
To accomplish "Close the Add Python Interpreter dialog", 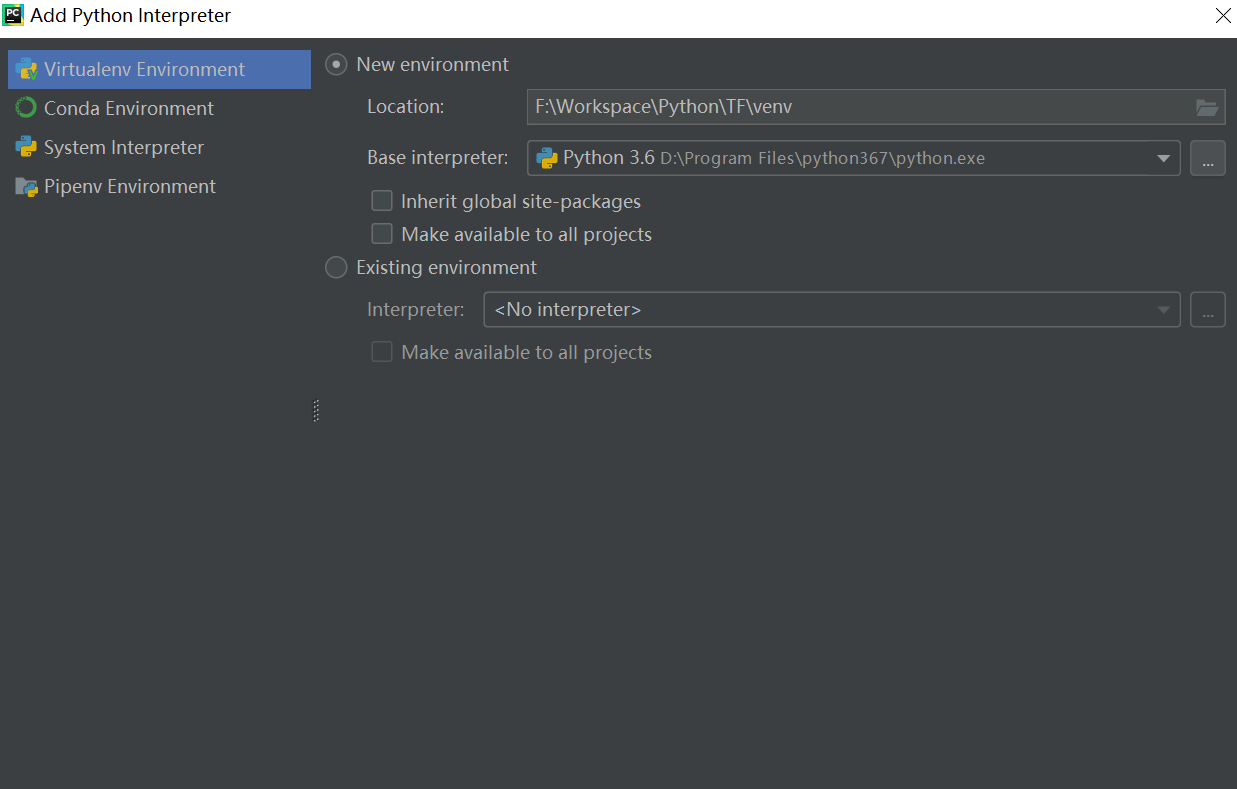I will coord(1223,15).
